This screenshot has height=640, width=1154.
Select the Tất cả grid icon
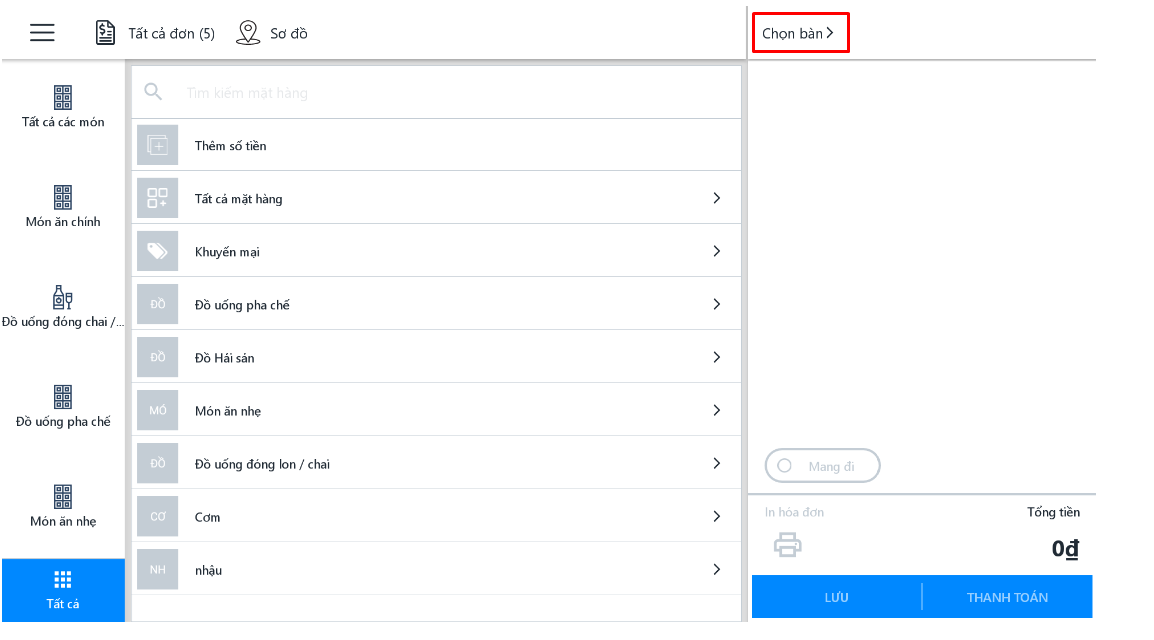63,580
